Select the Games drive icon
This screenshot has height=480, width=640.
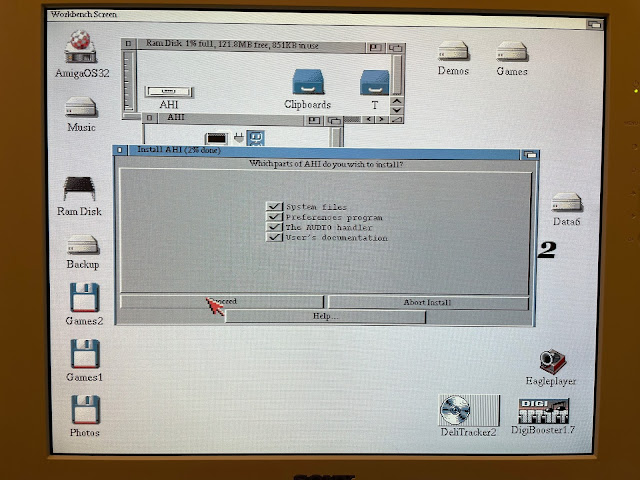512,52
